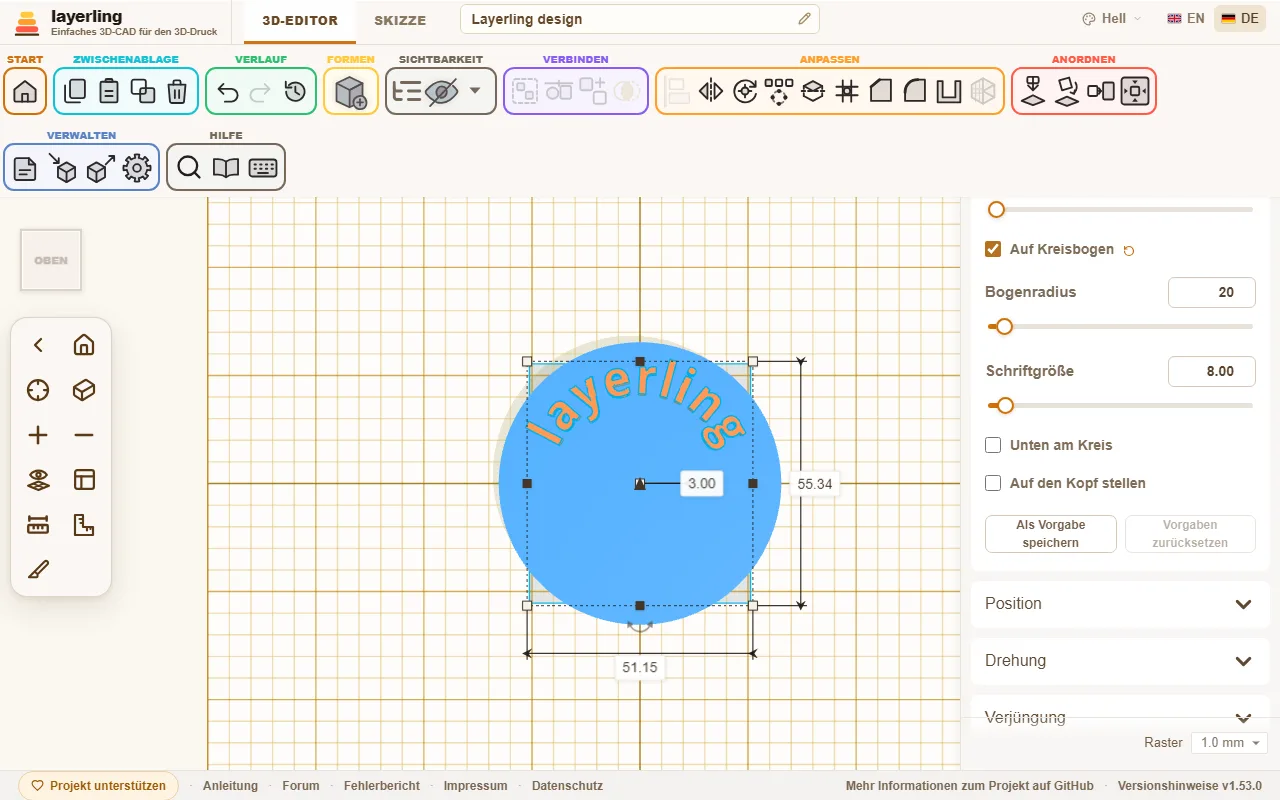Enable the Unten am Kreis checkbox

point(993,445)
